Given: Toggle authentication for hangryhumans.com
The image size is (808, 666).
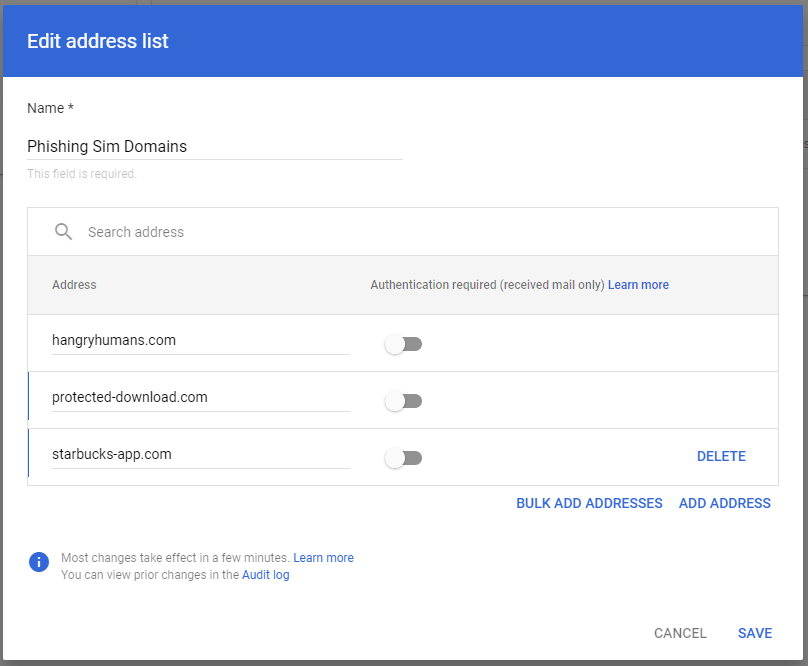Looking at the screenshot, I should pyautogui.click(x=403, y=344).
